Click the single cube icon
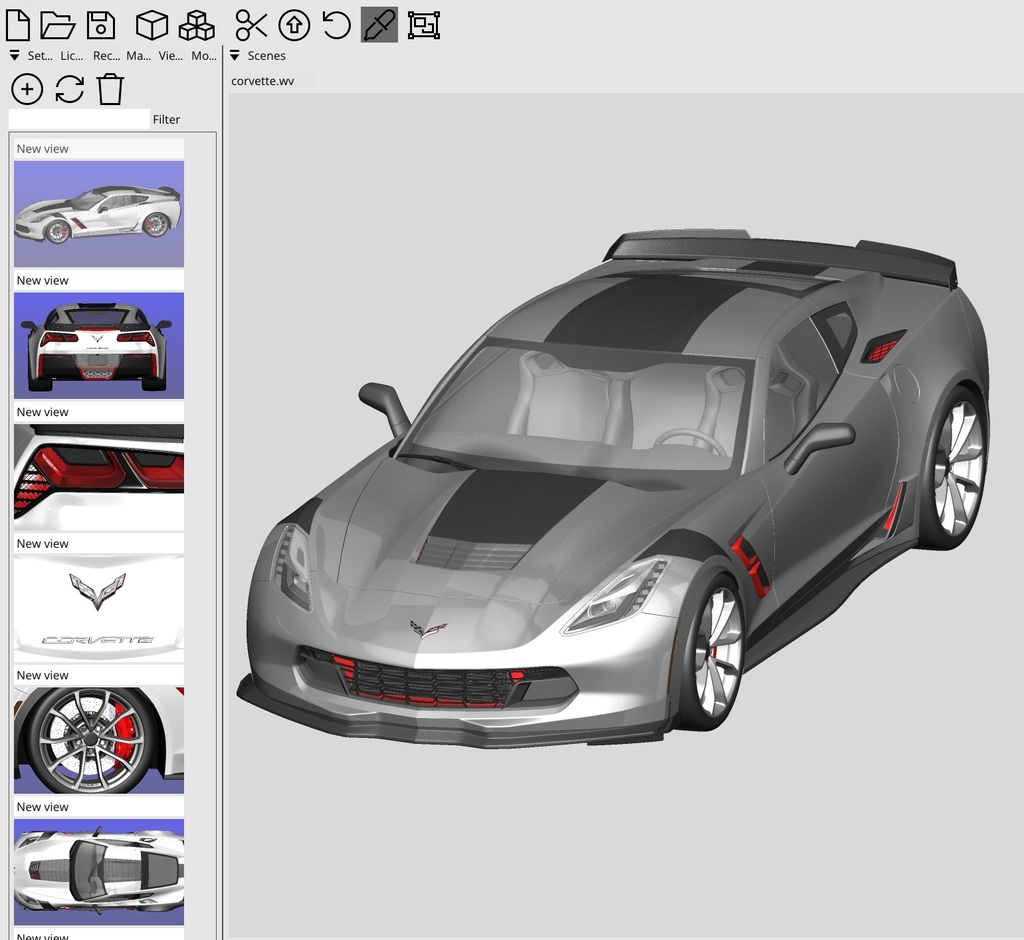The width and height of the screenshot is (1024, 940). click(152, 24)
